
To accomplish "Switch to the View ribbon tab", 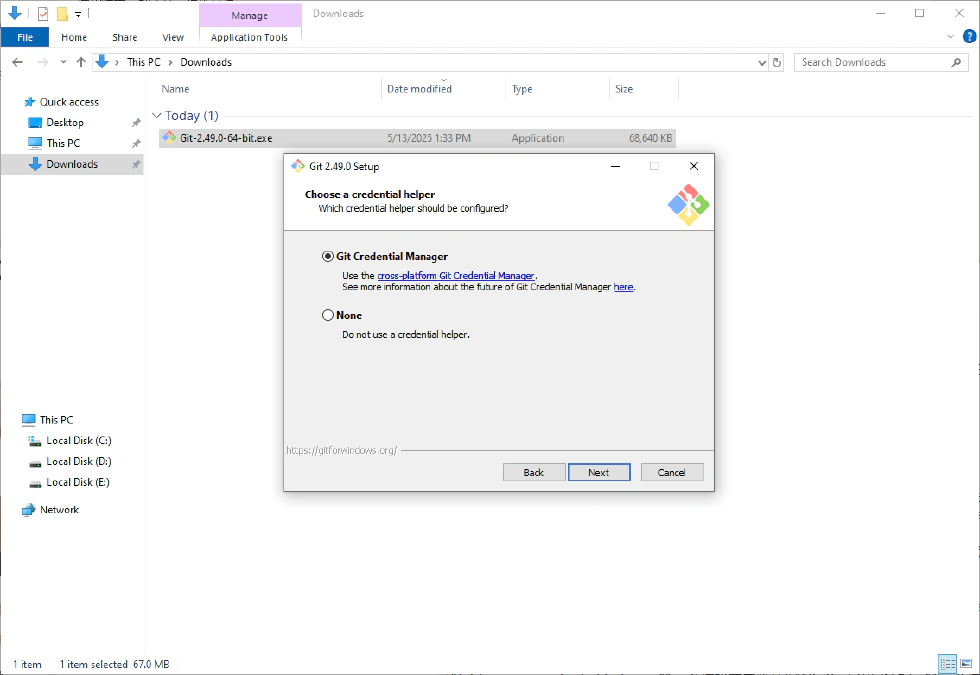I will 172,37.
